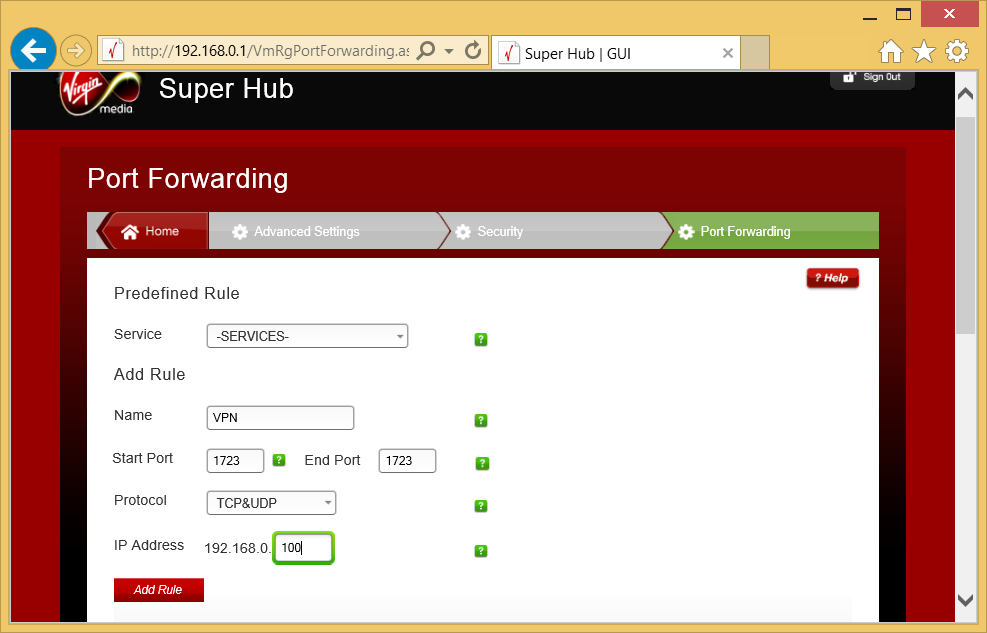This screenshot has width=987, height=633.
Task: Click the Predefined Rule section heading
Action: point(176,293)
